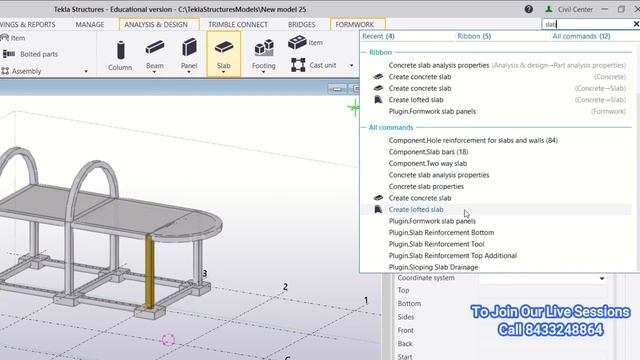Select Component.Two way slab
640x360 pixels.
[497, 163]
